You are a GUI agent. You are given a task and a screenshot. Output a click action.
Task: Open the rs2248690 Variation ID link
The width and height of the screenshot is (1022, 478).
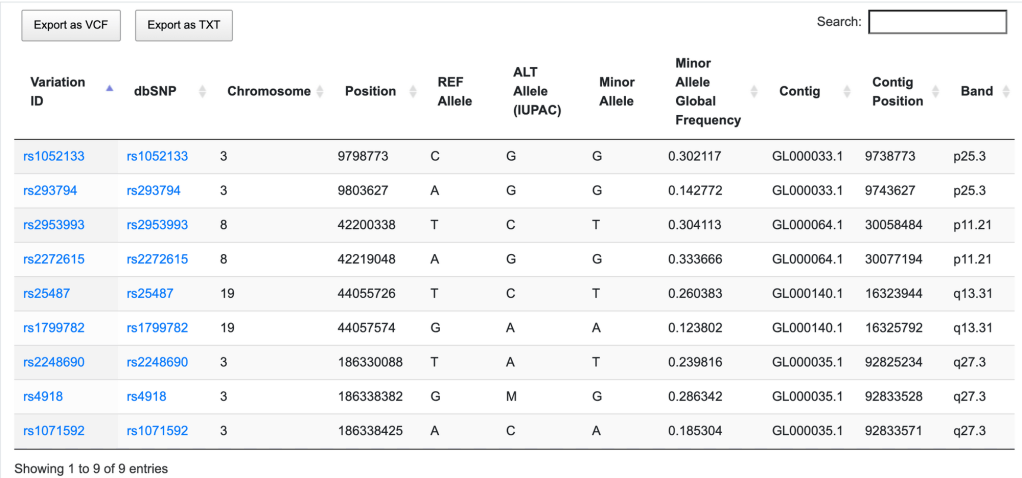54,361
